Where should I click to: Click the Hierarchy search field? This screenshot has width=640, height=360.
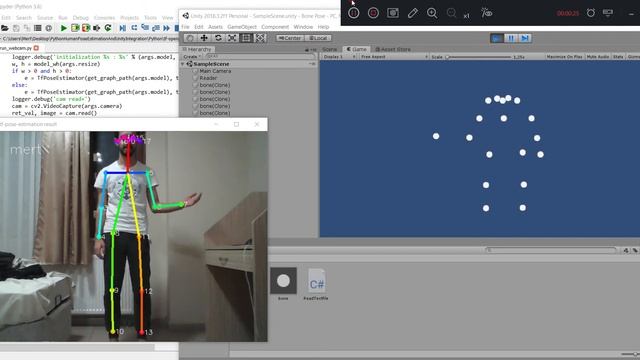click(260, 56)
